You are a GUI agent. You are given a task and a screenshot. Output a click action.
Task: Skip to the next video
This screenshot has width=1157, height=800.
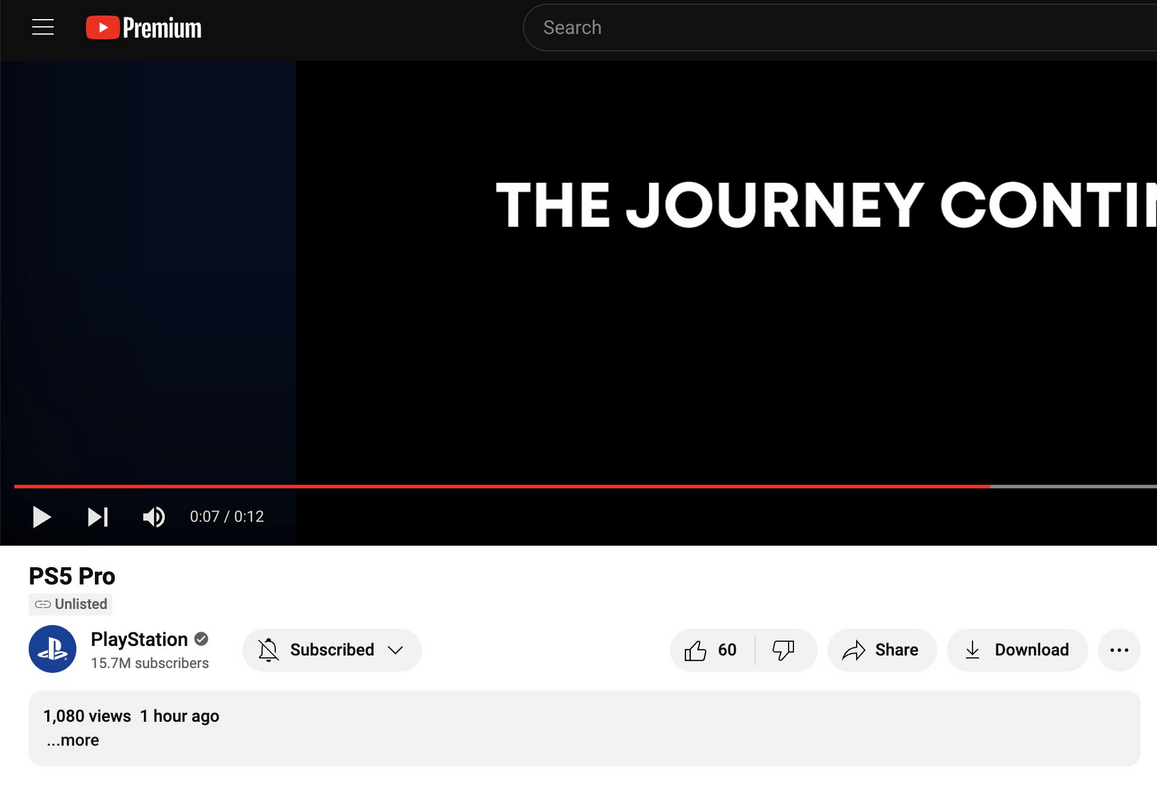[x=97, y=517]
